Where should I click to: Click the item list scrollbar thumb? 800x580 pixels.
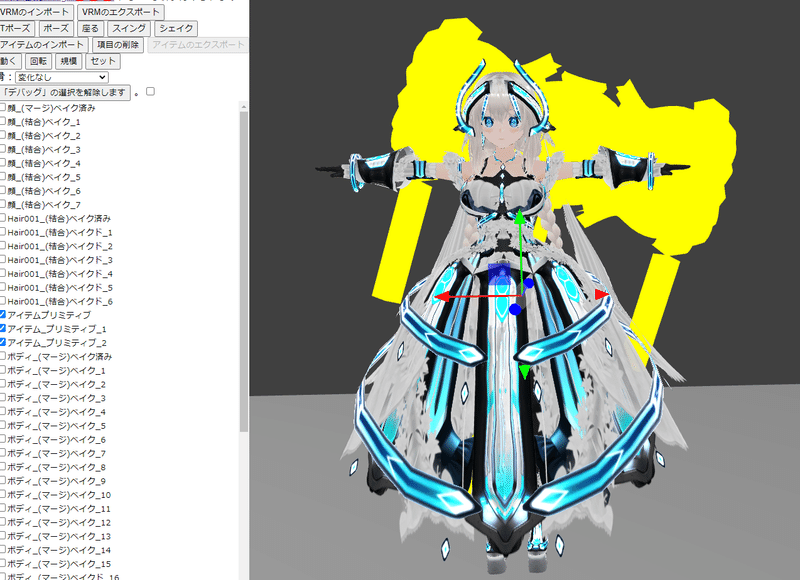(243, 271)
